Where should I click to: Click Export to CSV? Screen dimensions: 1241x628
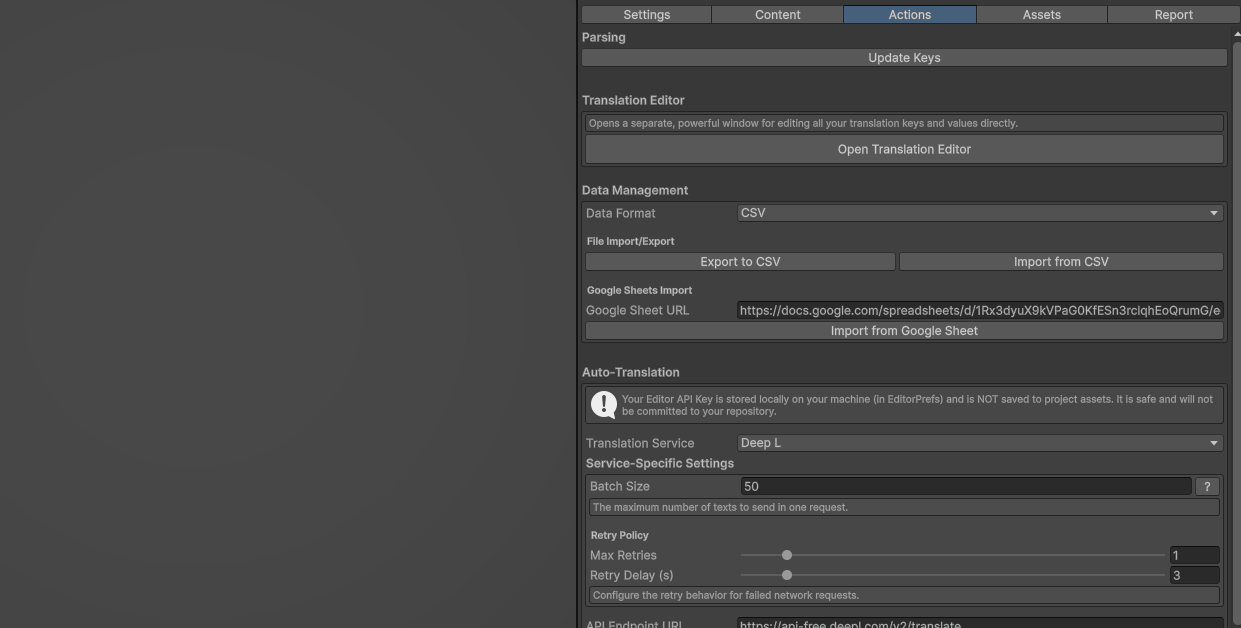pyautogui.click(x=740, y=261)
